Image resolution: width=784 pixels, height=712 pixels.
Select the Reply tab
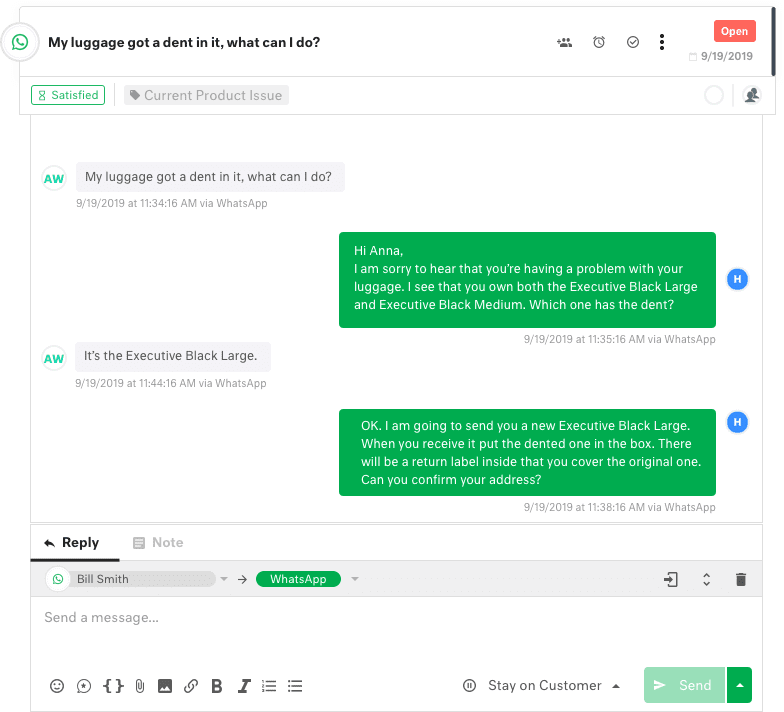click(72, 542)
